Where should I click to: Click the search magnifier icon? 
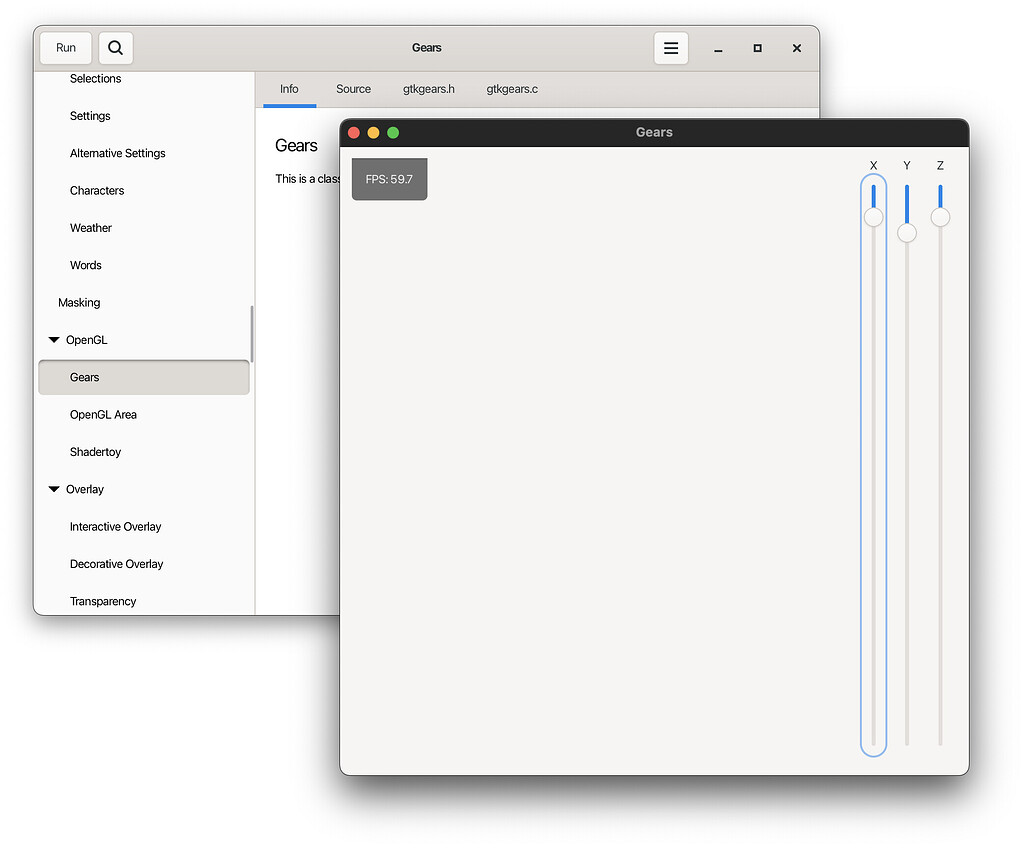pyautogui.click(x=115, y=47)
